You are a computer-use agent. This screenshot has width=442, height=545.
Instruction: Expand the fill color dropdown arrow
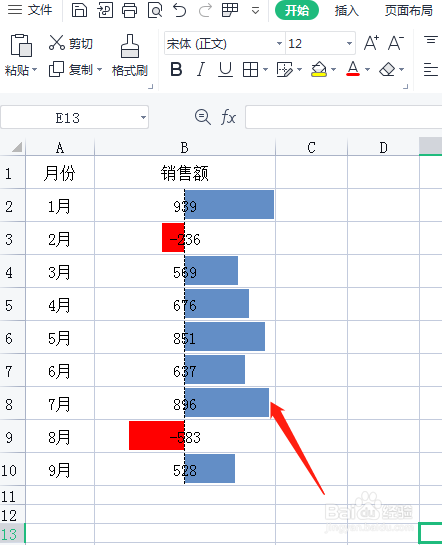(333, 70)
